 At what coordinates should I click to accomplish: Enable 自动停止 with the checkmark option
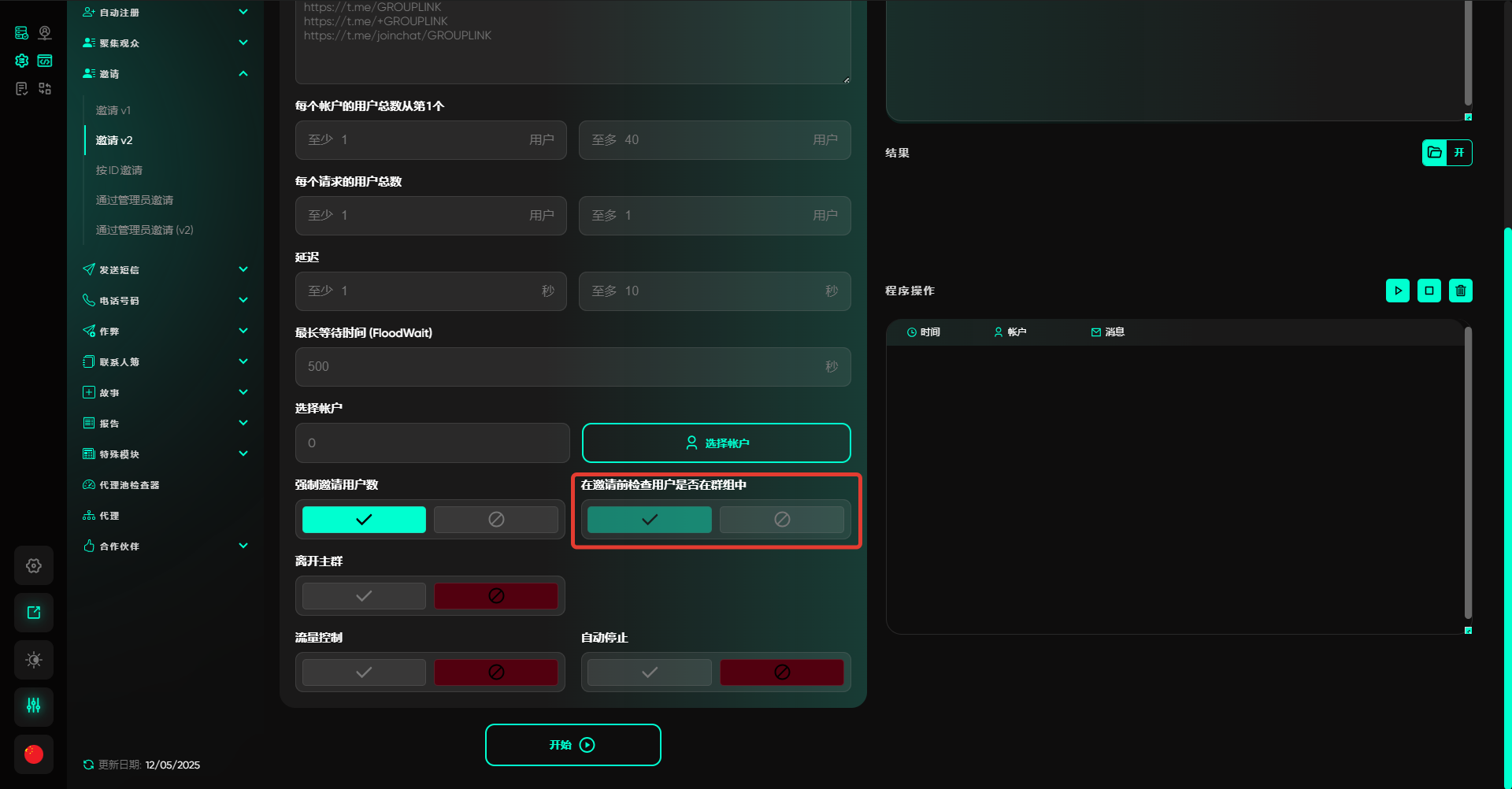[649, 672]
